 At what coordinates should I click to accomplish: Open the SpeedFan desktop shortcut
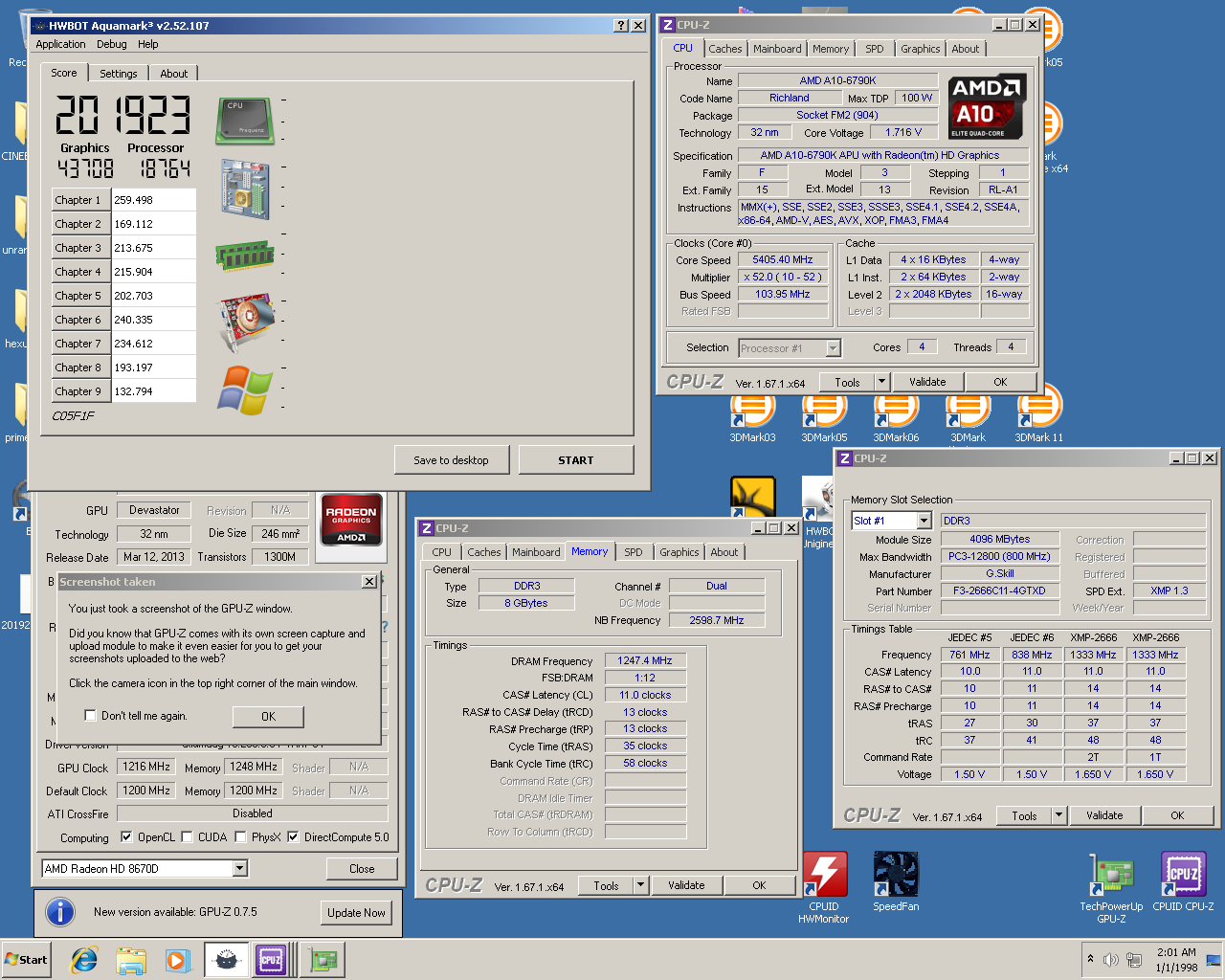[896, 881]
